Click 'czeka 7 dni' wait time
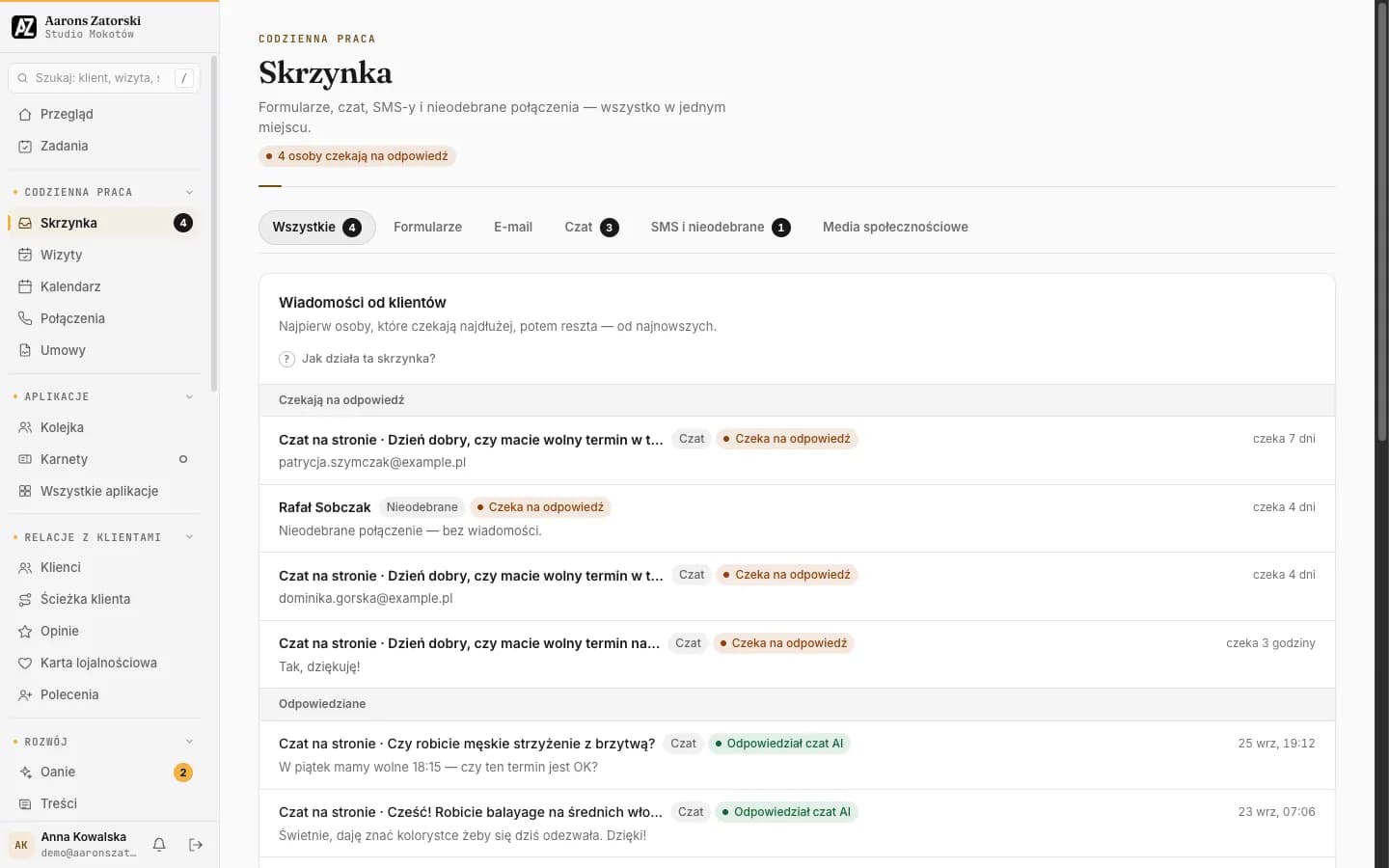The image size is (1389, 868). tap(1284, 439)
